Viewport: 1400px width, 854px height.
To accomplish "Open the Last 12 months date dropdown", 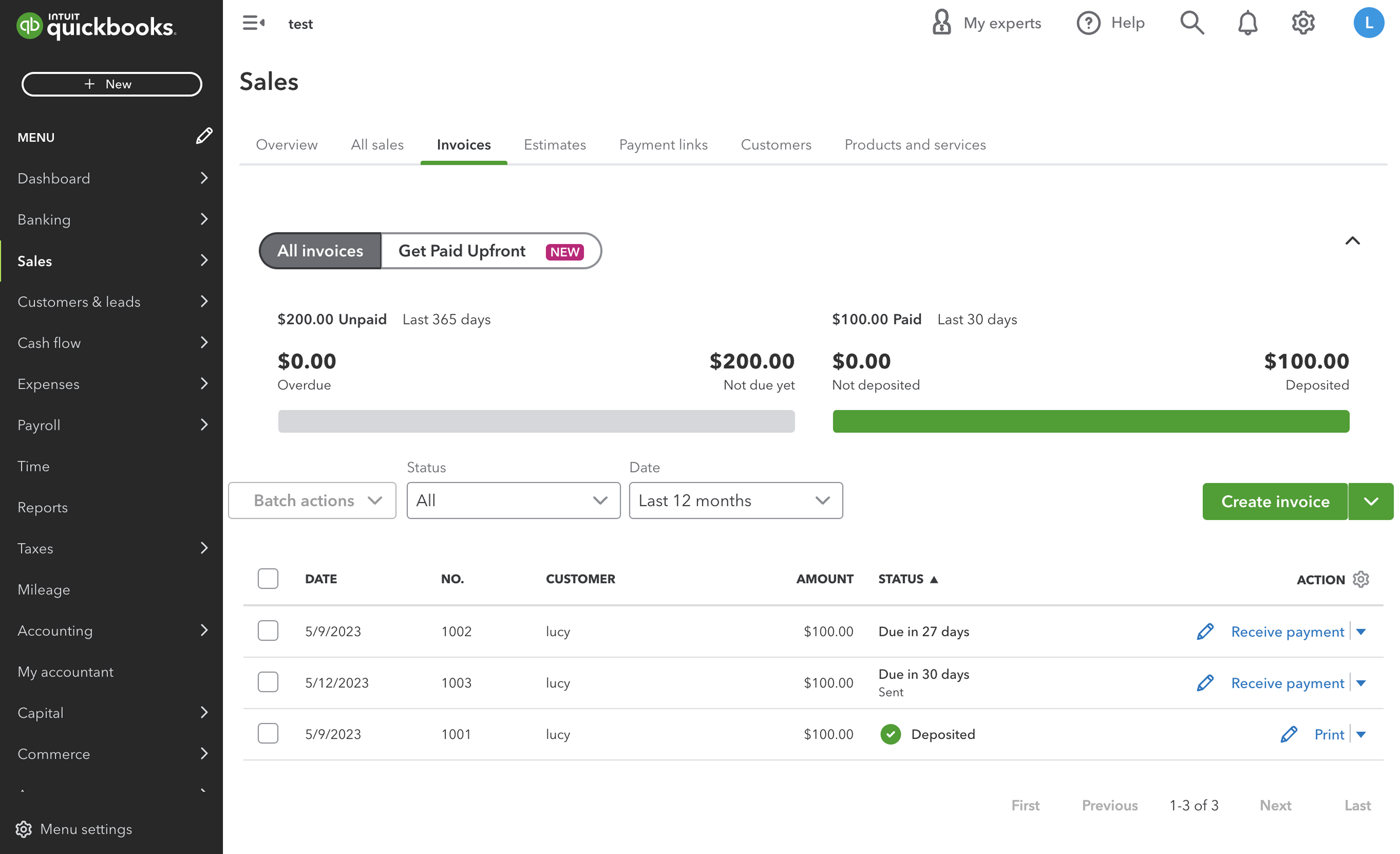I will 736,500.
